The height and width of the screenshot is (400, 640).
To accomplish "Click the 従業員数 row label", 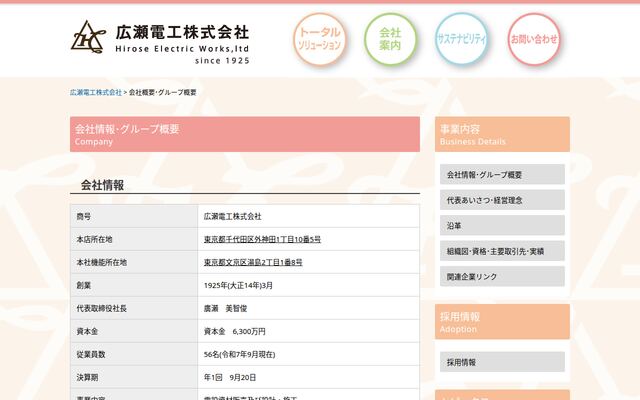I will (91, 354).
